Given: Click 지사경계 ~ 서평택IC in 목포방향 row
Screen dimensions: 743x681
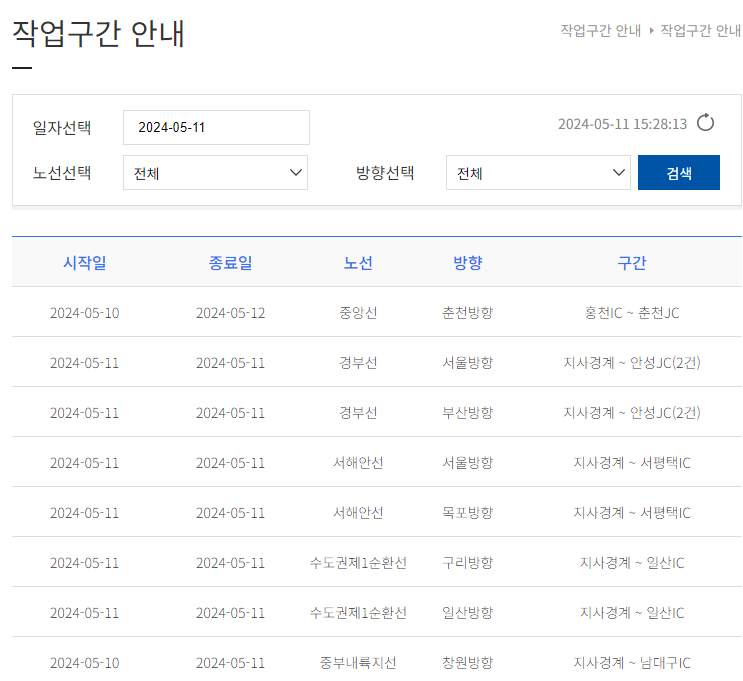Looking at the screenshot, I should pyautogui.click(x=632, y=513).
